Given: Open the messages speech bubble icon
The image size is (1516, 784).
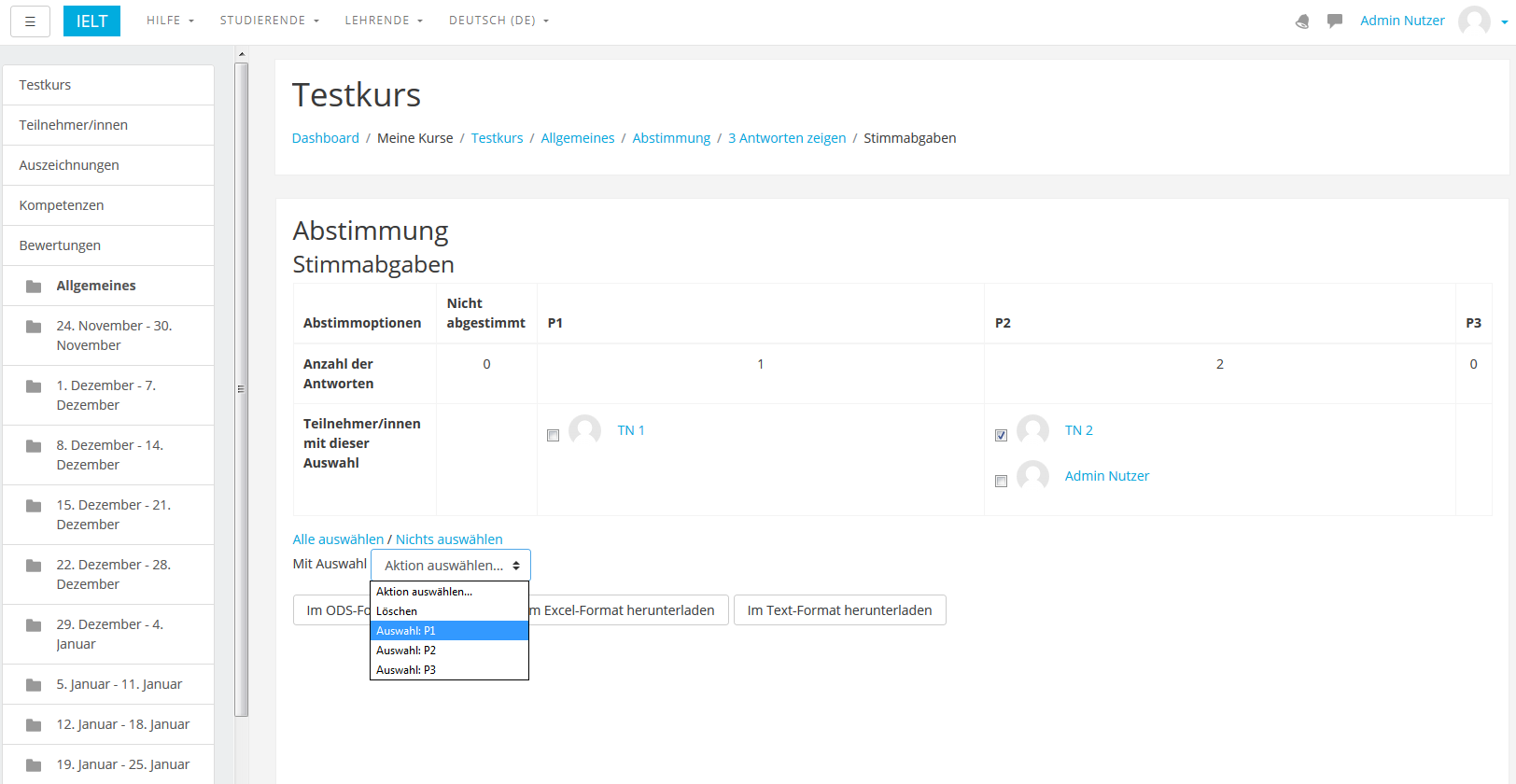Looking at the screenshot, I should 1335,21.
